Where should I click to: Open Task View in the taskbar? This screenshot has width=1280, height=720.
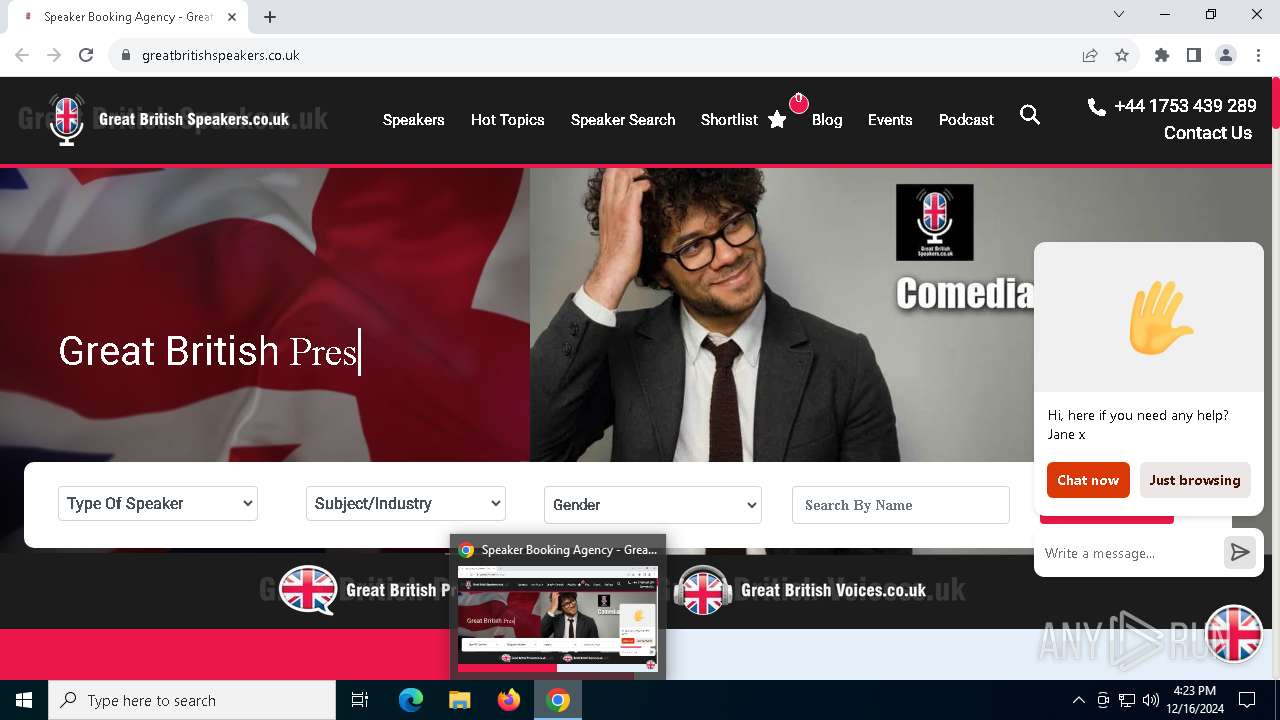click(360, 700)
